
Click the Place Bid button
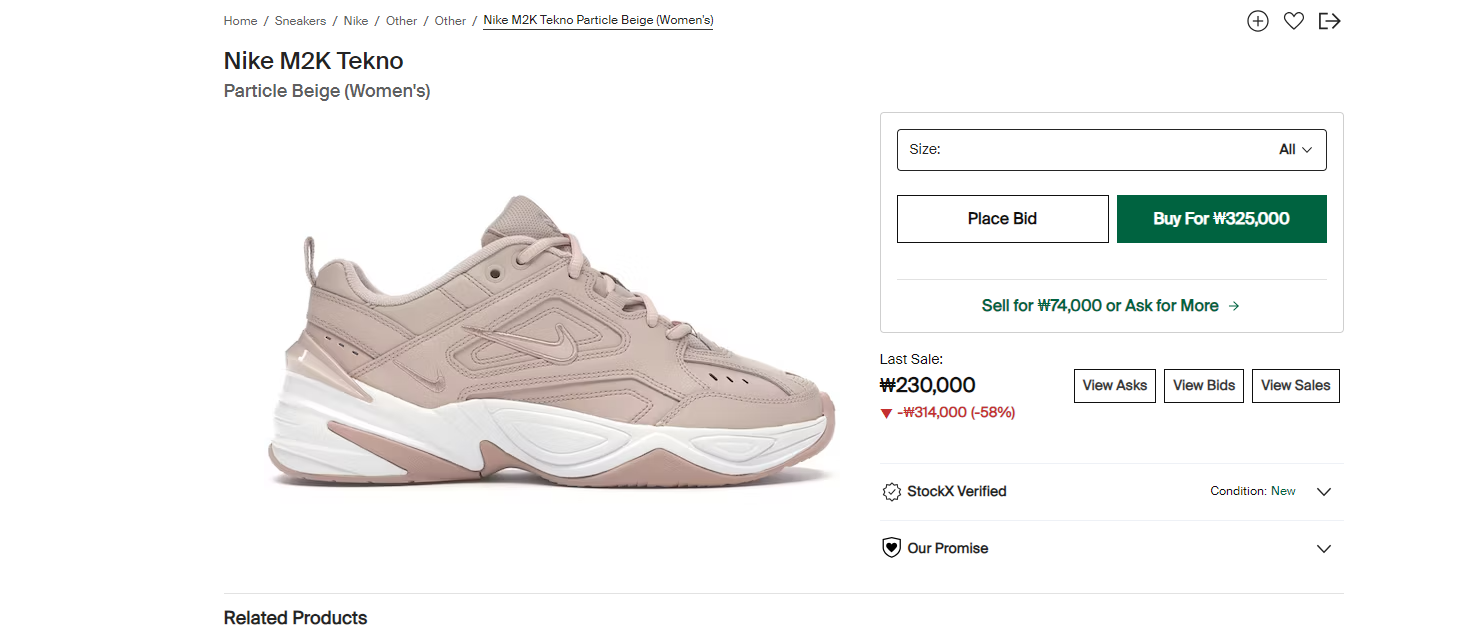pos(1002,219)
